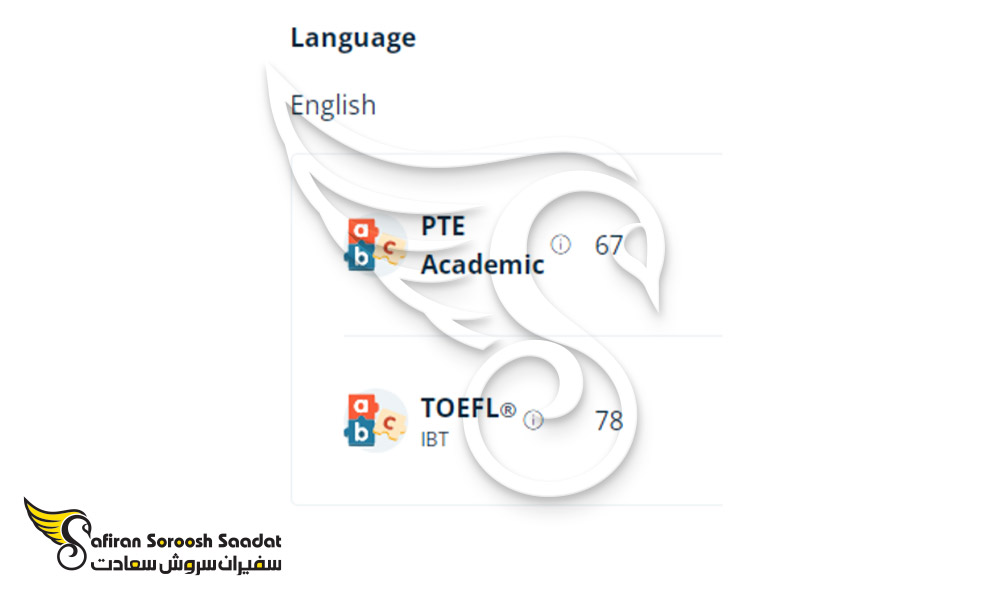The height and width of the screenshot is (600, 1000).
Task: Click the TOEFL score value 78
Action: point(609,421)
